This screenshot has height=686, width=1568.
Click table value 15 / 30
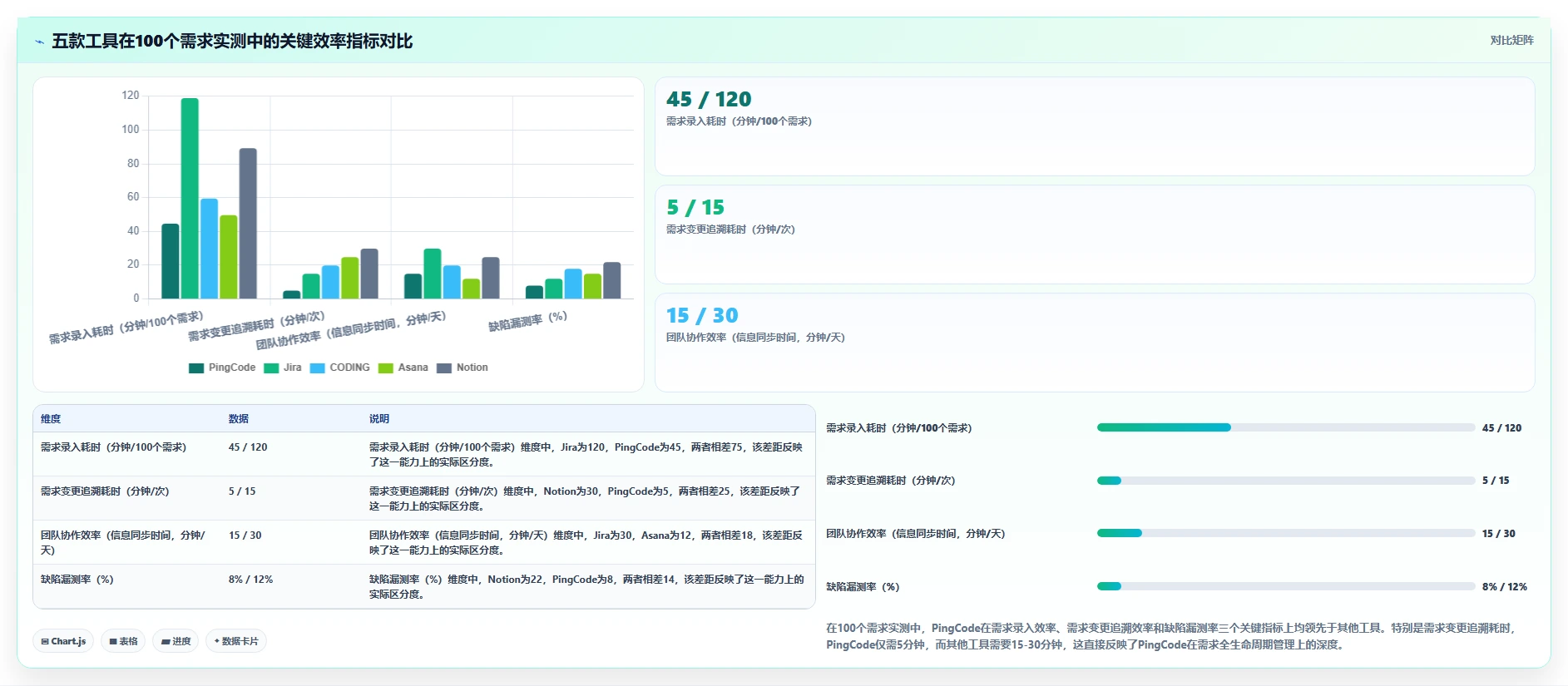[245, 535]
